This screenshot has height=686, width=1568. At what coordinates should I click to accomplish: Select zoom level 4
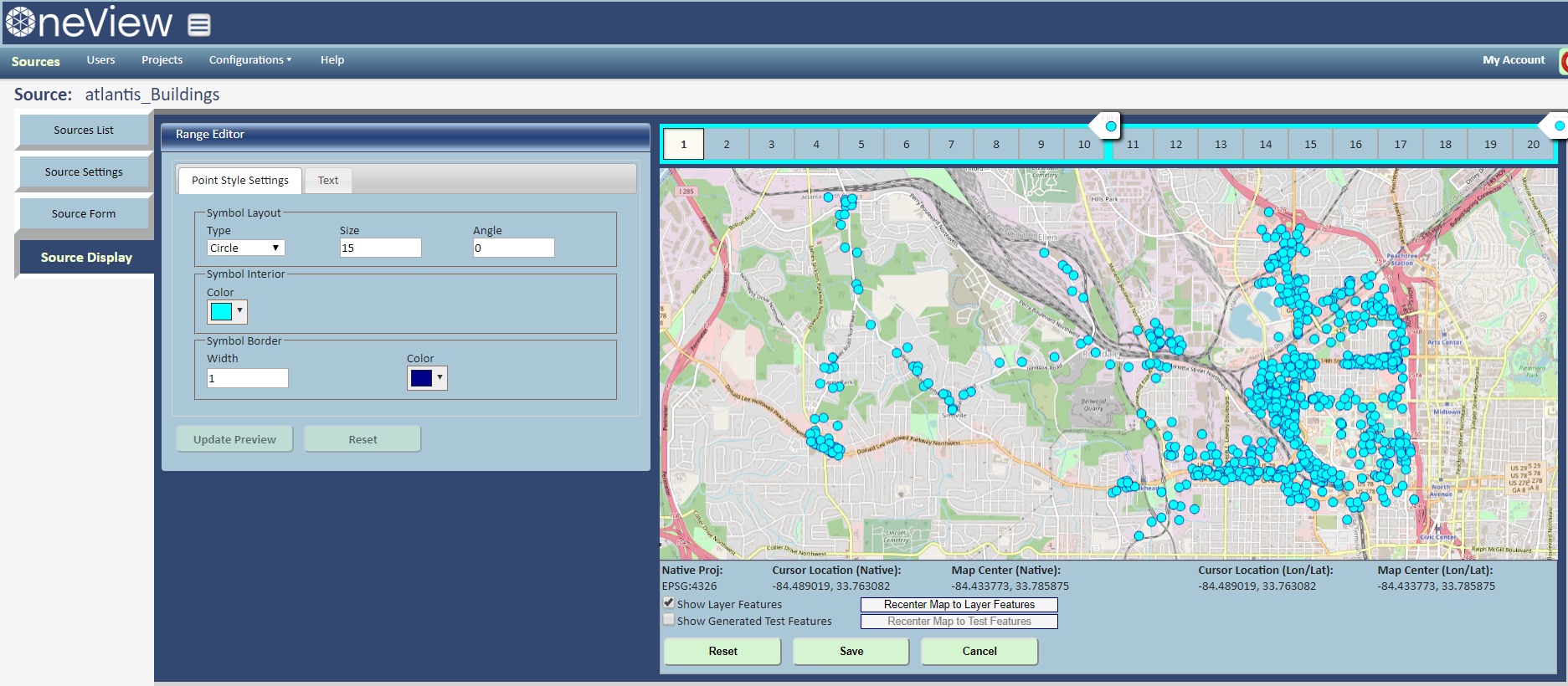816,144
